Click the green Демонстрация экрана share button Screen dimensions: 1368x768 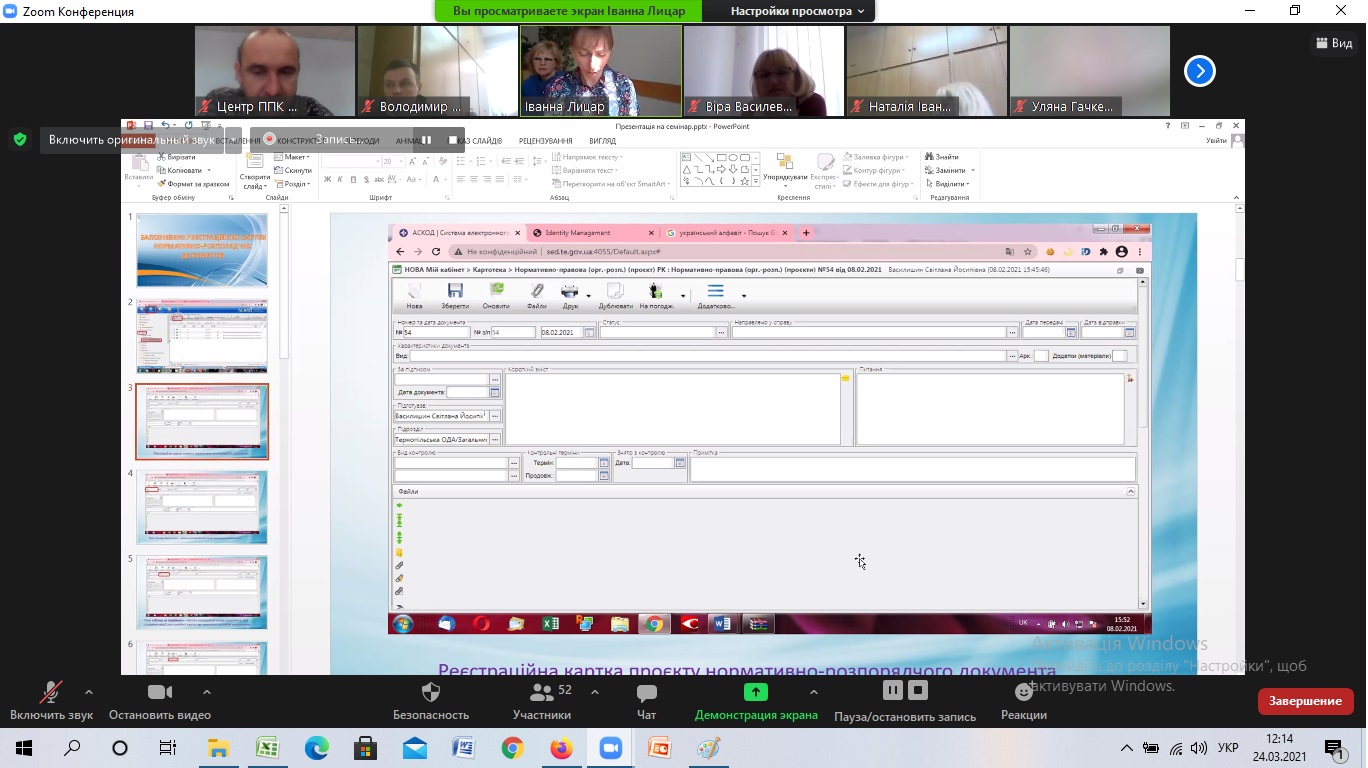(756, 702)
